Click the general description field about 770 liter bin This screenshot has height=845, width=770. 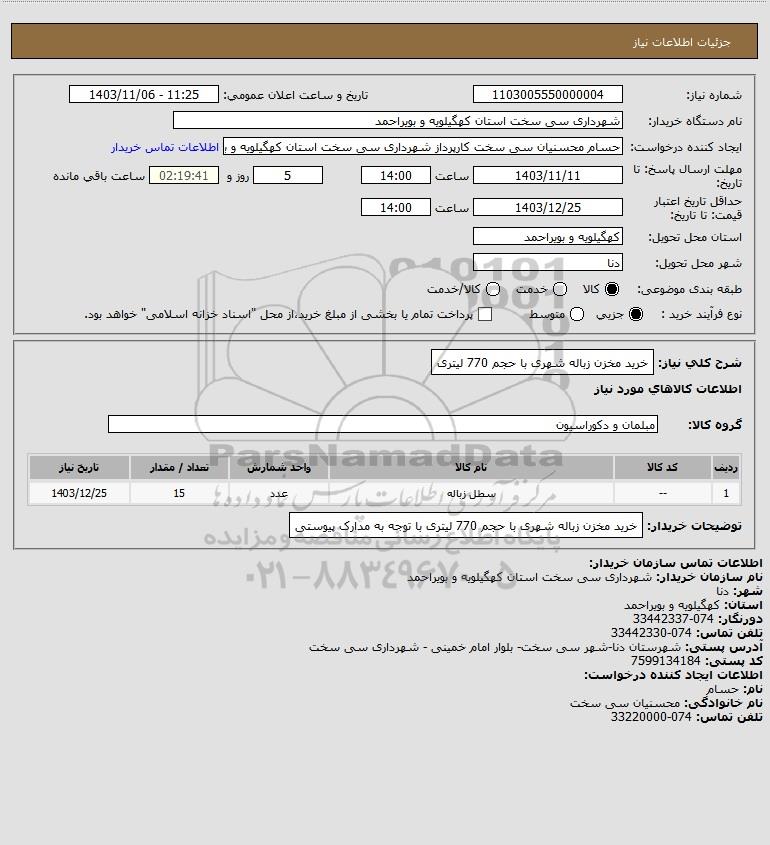pyautogui.click(x=542, y=363)
